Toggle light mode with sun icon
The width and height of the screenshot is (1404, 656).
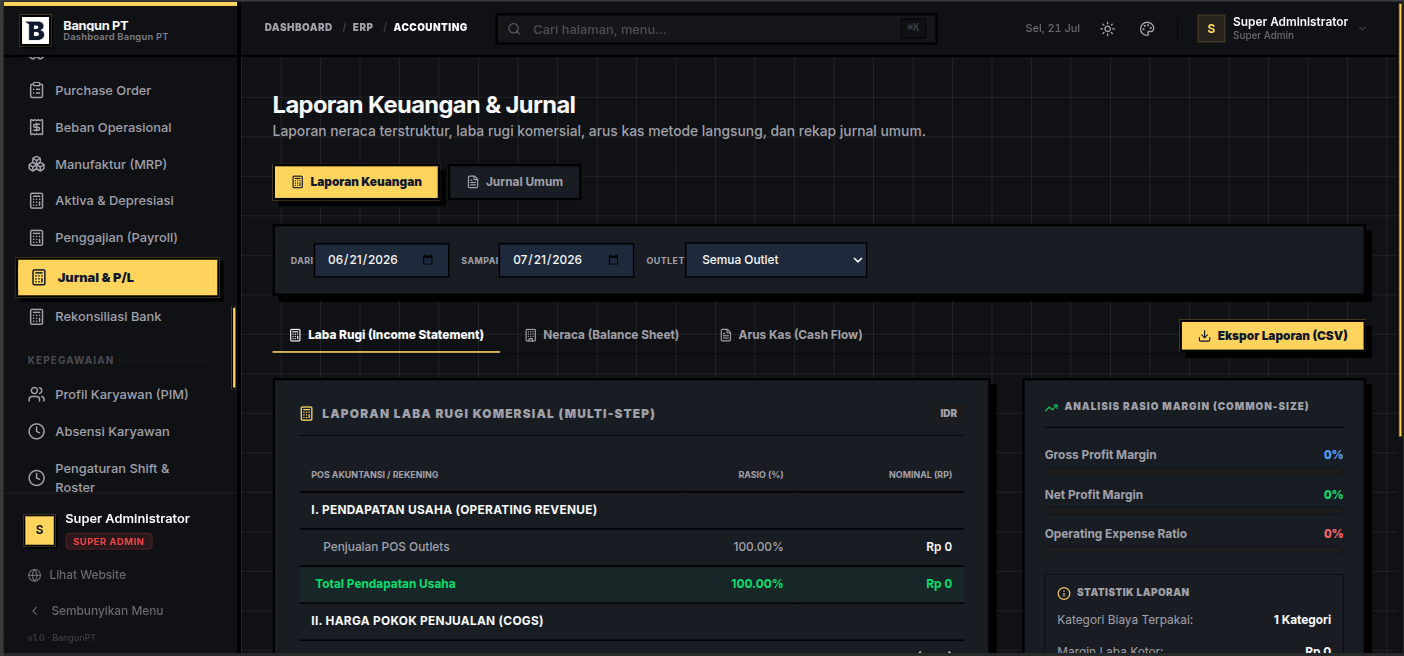[1107, 28]
